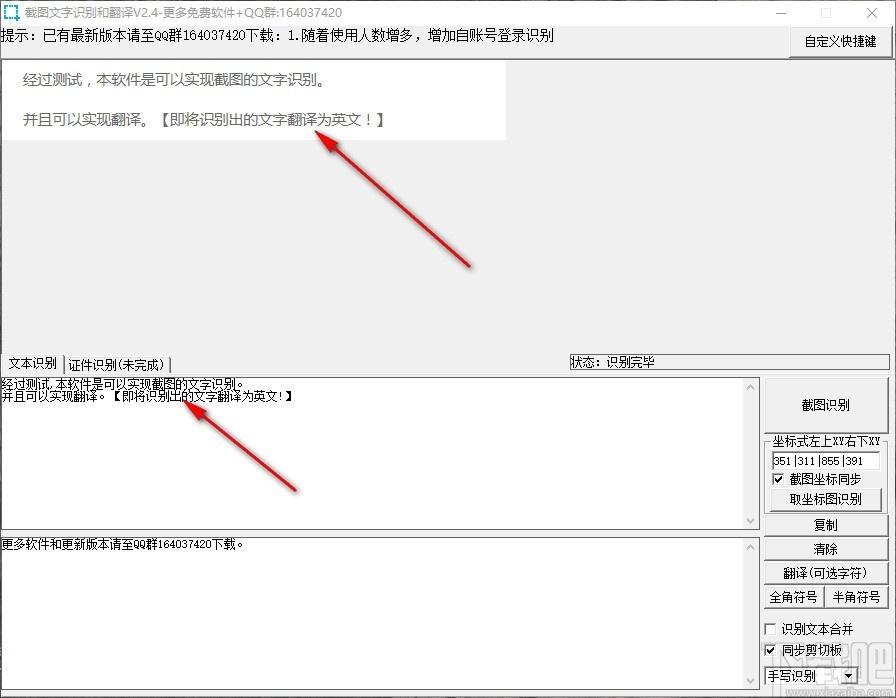The width and height of the screenshot is (896, 698).
Task: Toggle the 同步剪切板 checkbox
Action: point(770,650)
